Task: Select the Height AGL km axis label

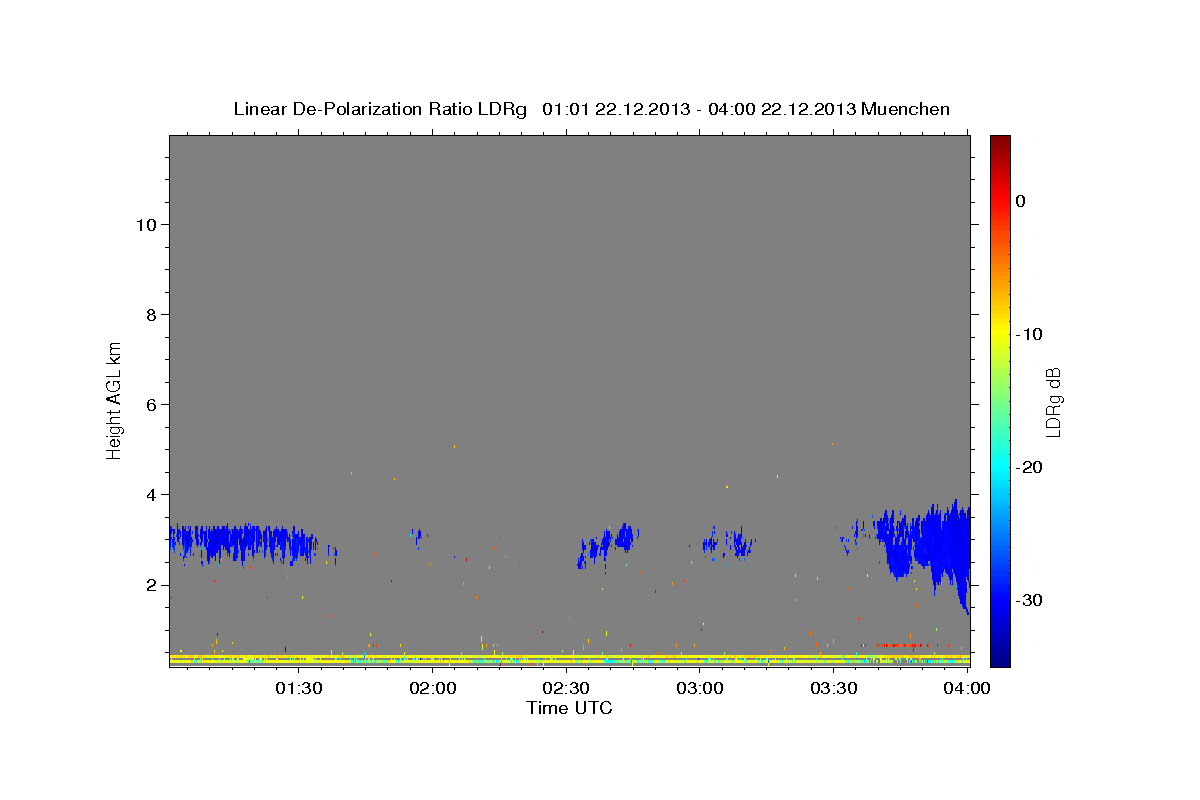Action: tap(115, 399)
